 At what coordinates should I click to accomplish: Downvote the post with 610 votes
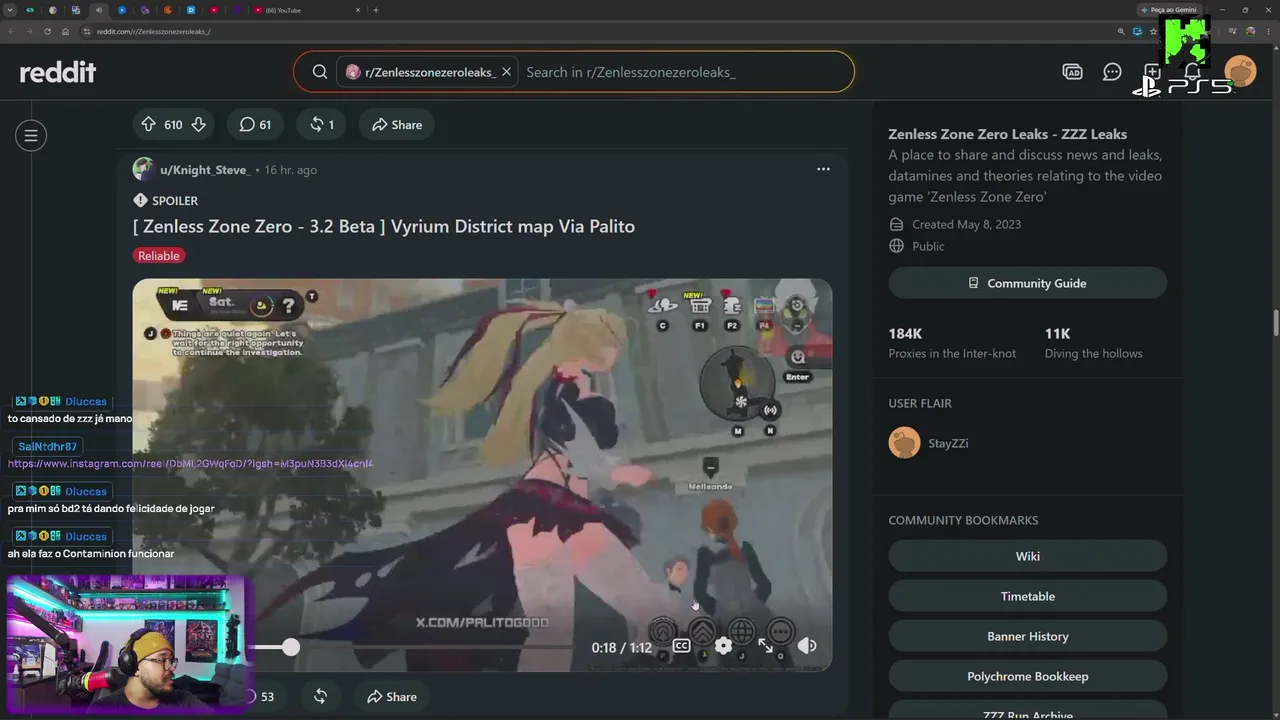[198, 125]
